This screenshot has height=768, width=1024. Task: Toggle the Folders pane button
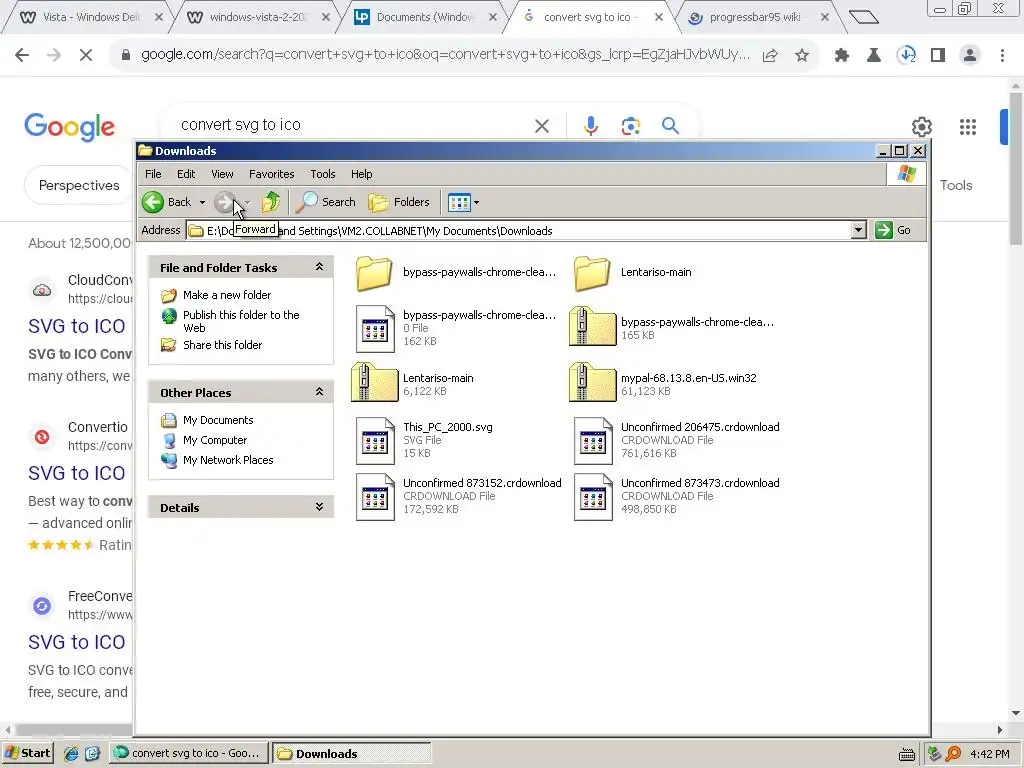click(x=399, y=202)
